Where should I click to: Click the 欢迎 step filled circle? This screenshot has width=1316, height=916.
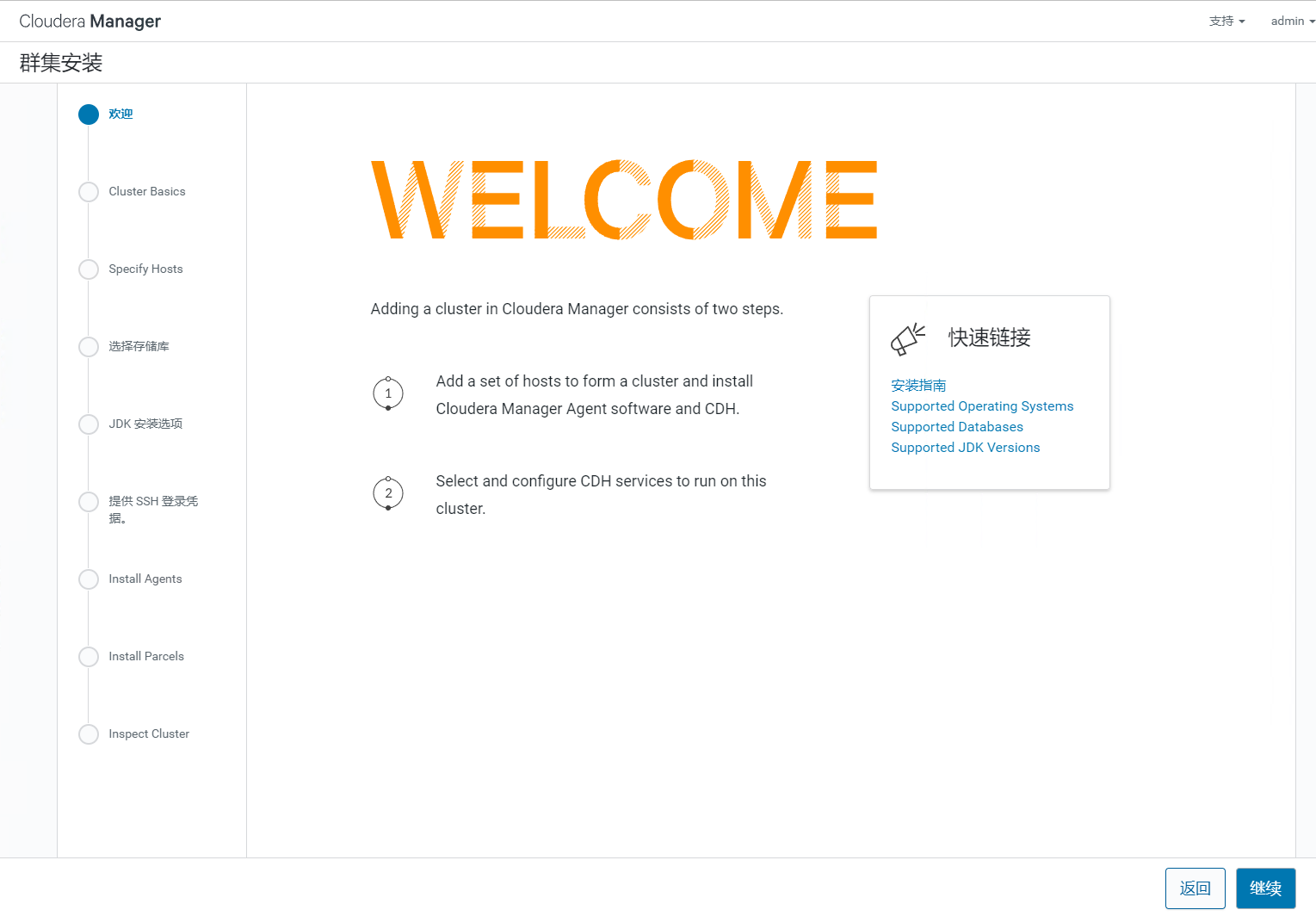(89, 114)
